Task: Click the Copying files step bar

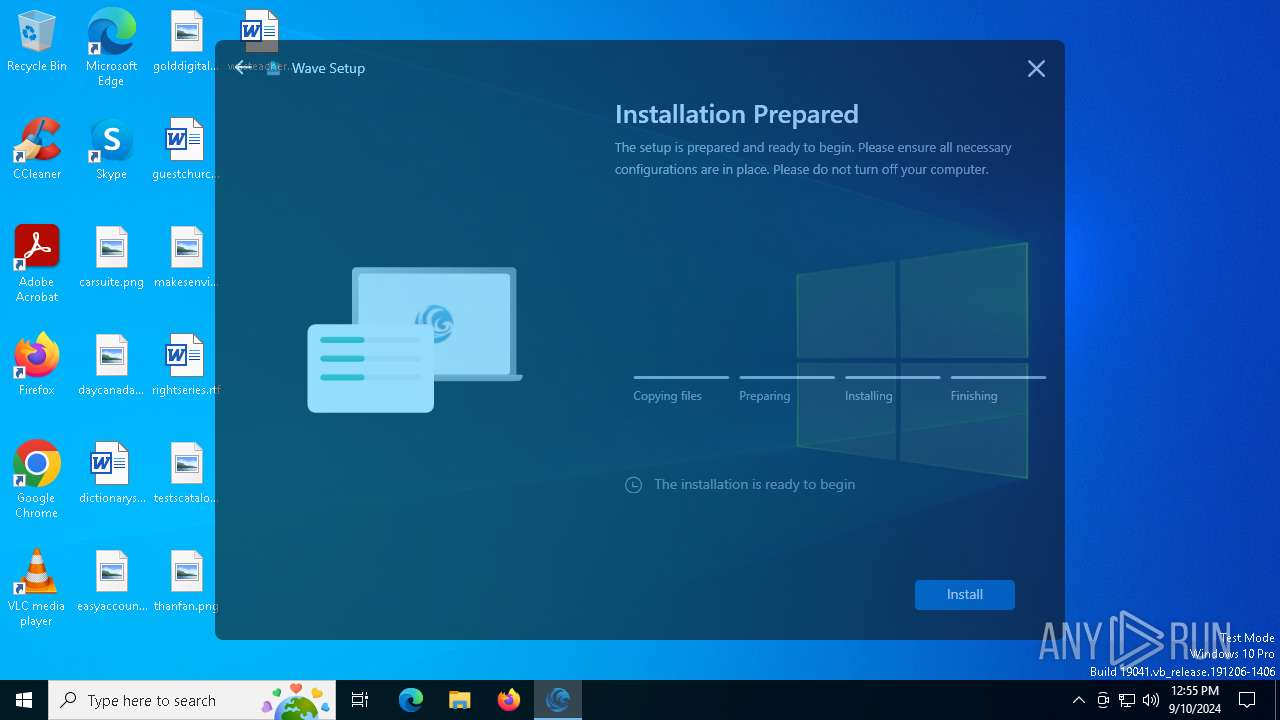Action: point(681,377)
